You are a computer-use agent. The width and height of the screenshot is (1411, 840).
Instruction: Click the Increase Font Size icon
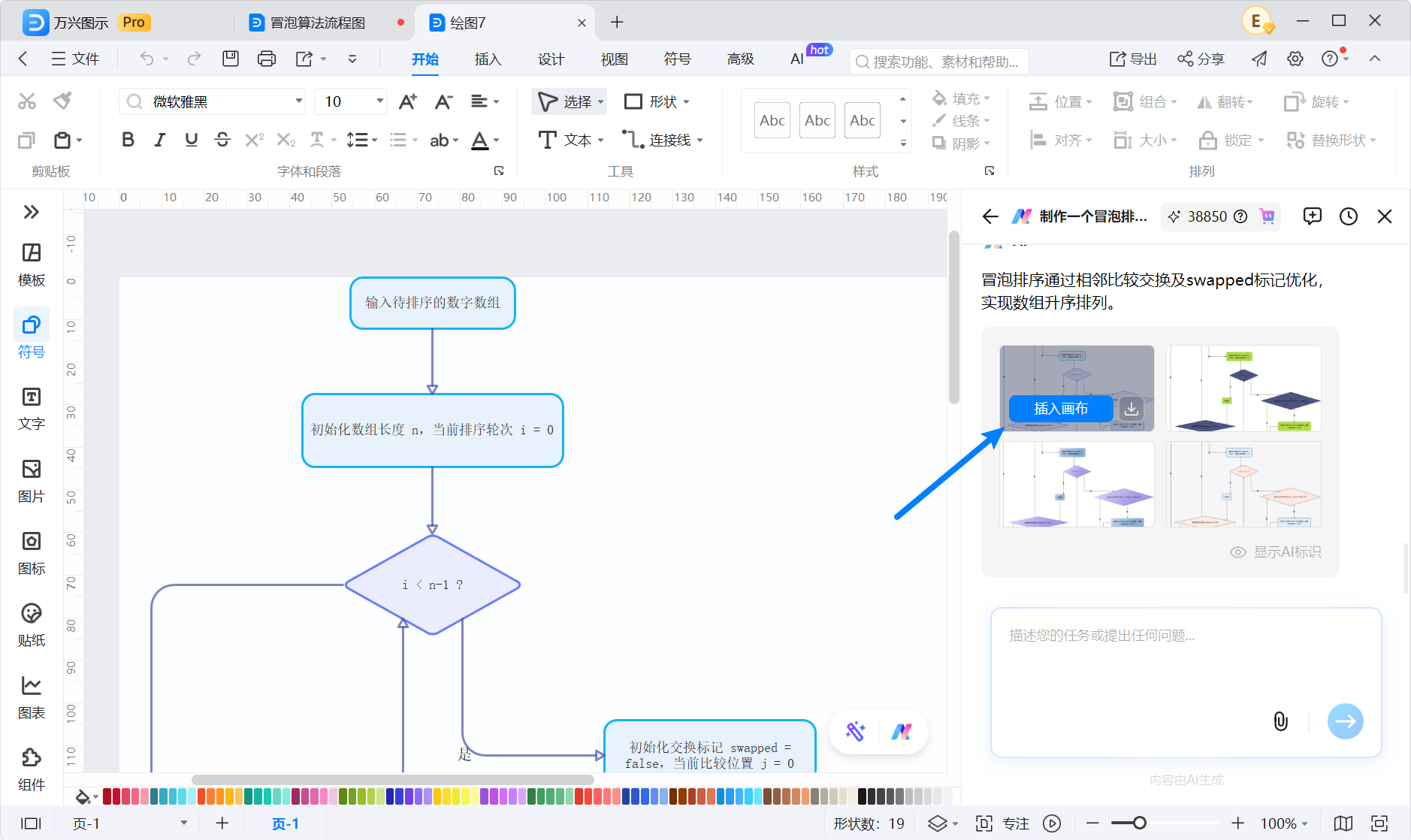pos(408,101)
